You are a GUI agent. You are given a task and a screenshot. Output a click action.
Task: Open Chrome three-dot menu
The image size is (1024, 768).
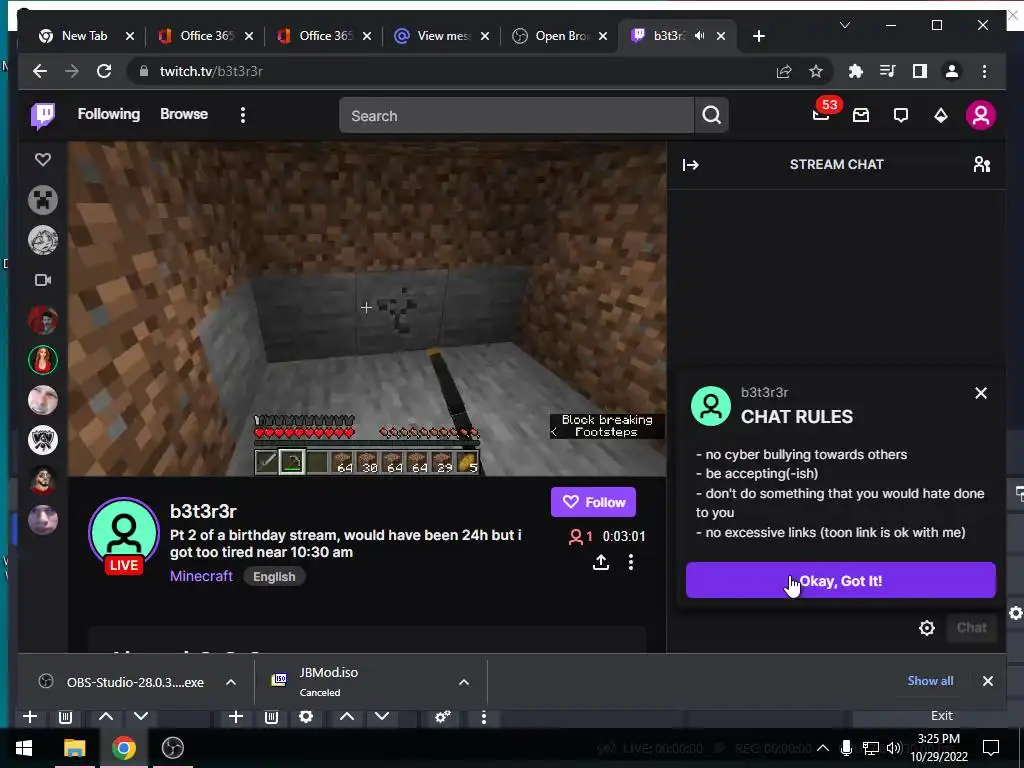[985, 71]
